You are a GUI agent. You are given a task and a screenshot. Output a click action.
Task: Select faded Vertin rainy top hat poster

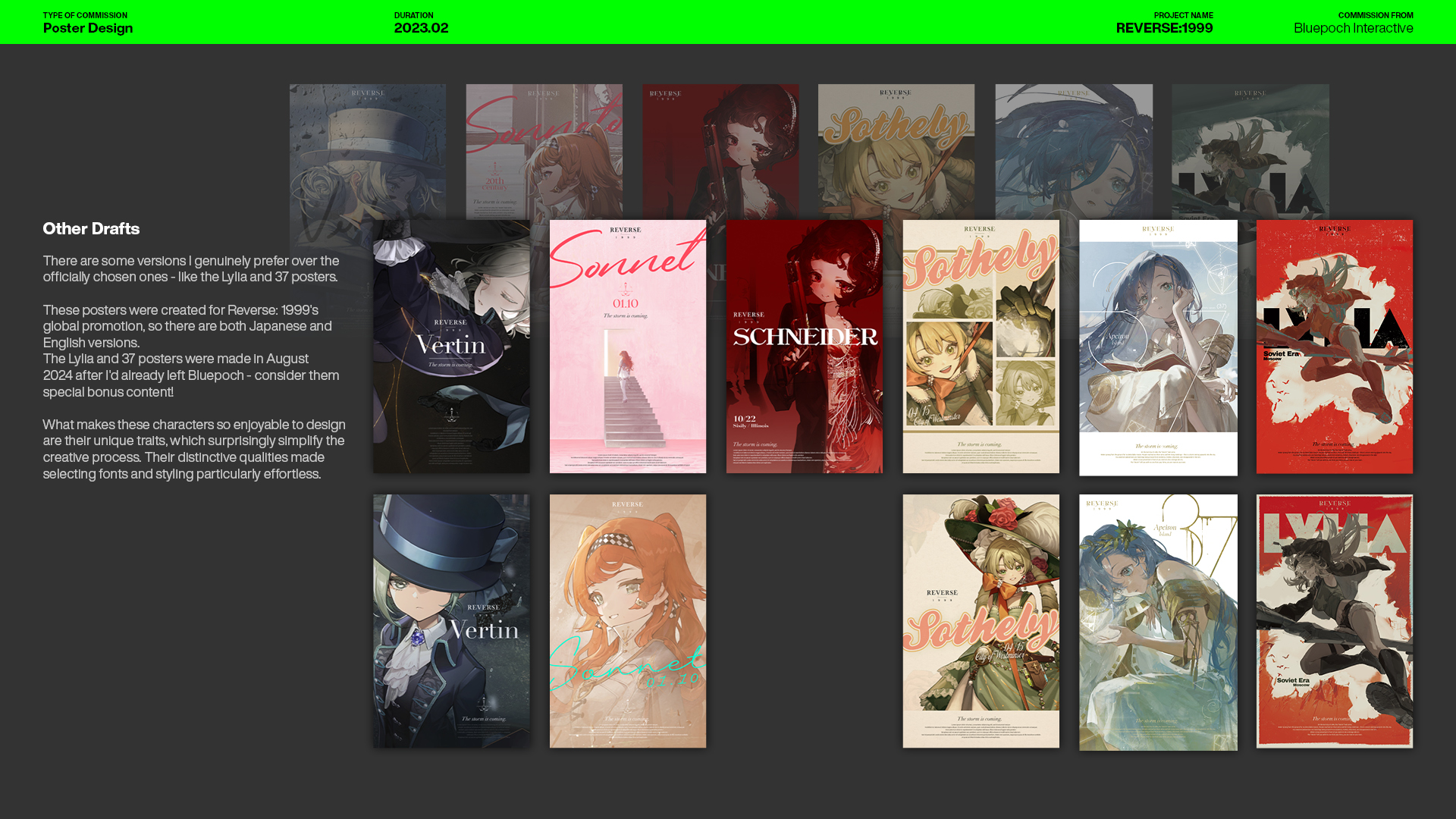coord(367,152)
